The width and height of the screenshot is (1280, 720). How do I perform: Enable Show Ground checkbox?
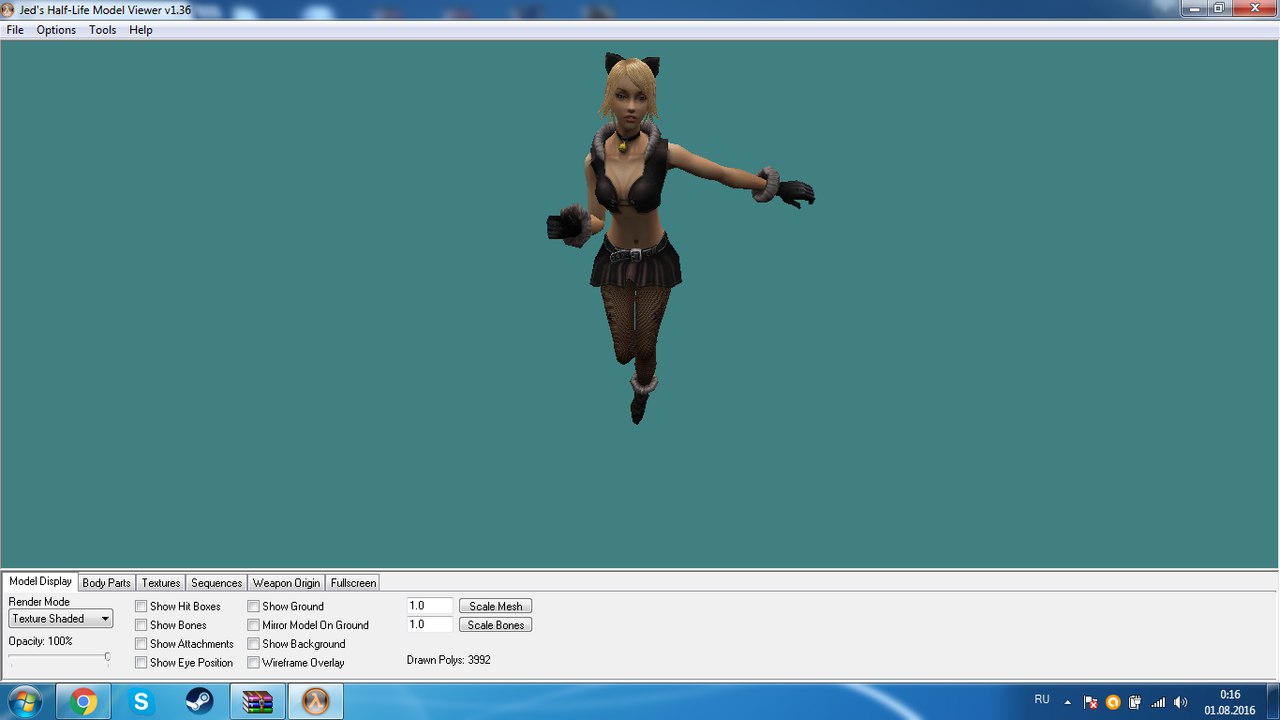pos(254,606)
